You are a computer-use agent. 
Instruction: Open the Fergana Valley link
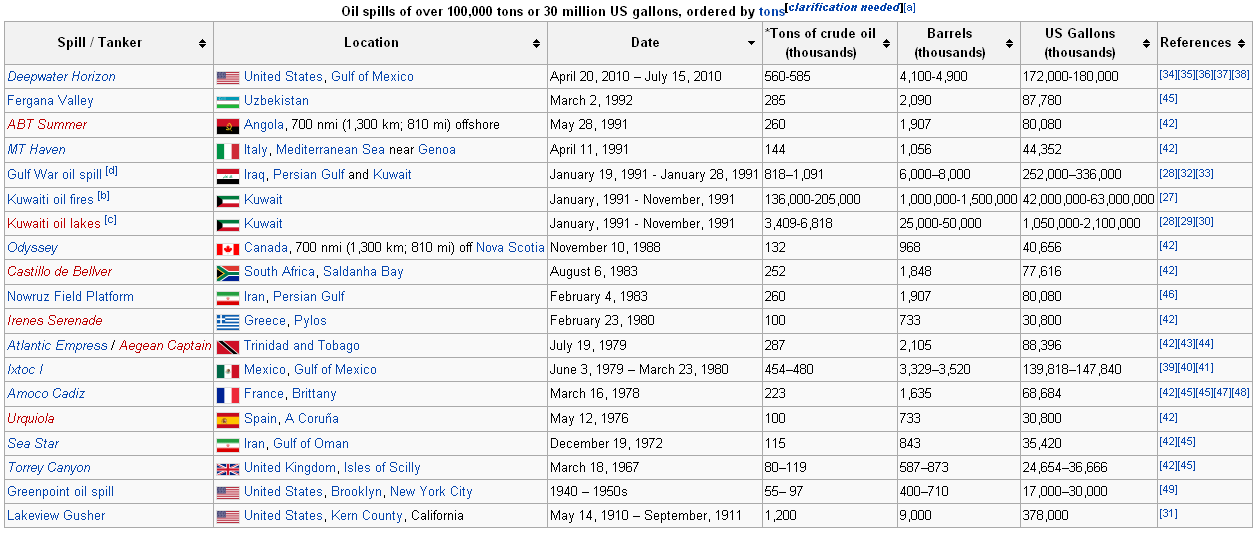[50, 101]
